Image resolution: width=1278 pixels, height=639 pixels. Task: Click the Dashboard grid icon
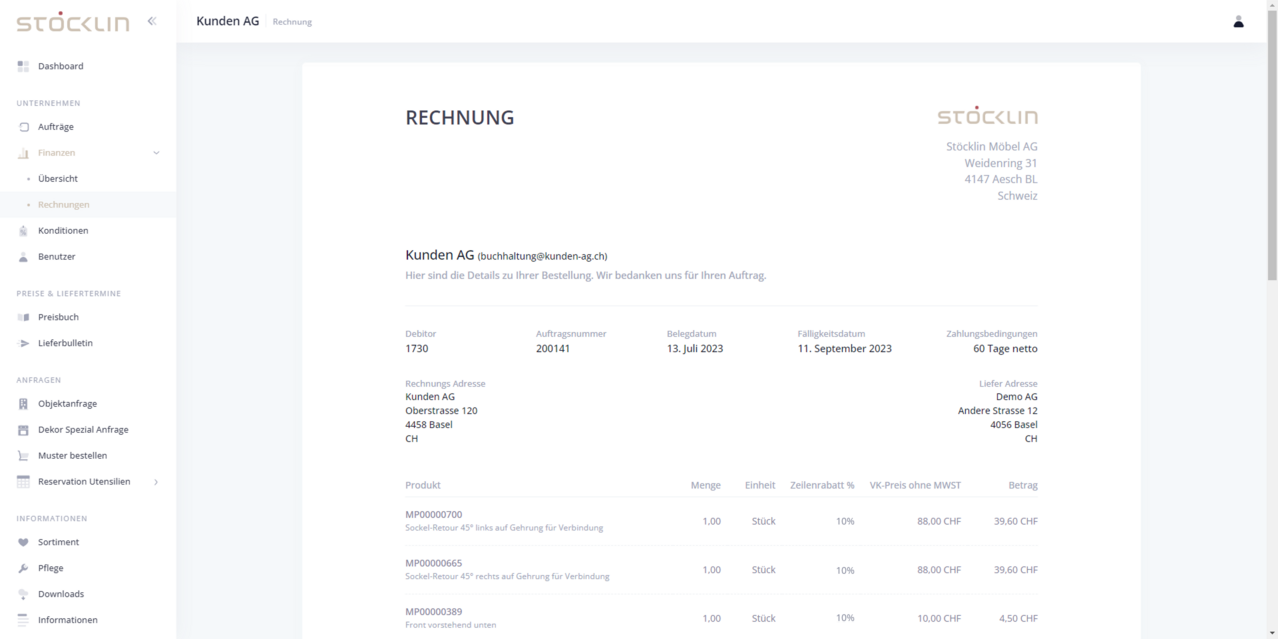pyautogui.click(x=23, y=66)
